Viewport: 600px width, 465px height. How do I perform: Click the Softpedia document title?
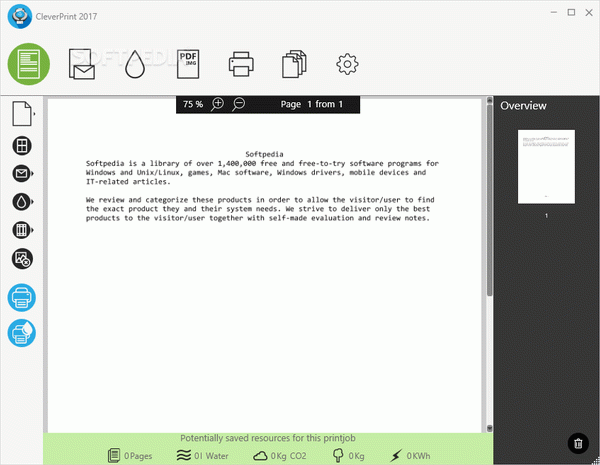[264, 154]
